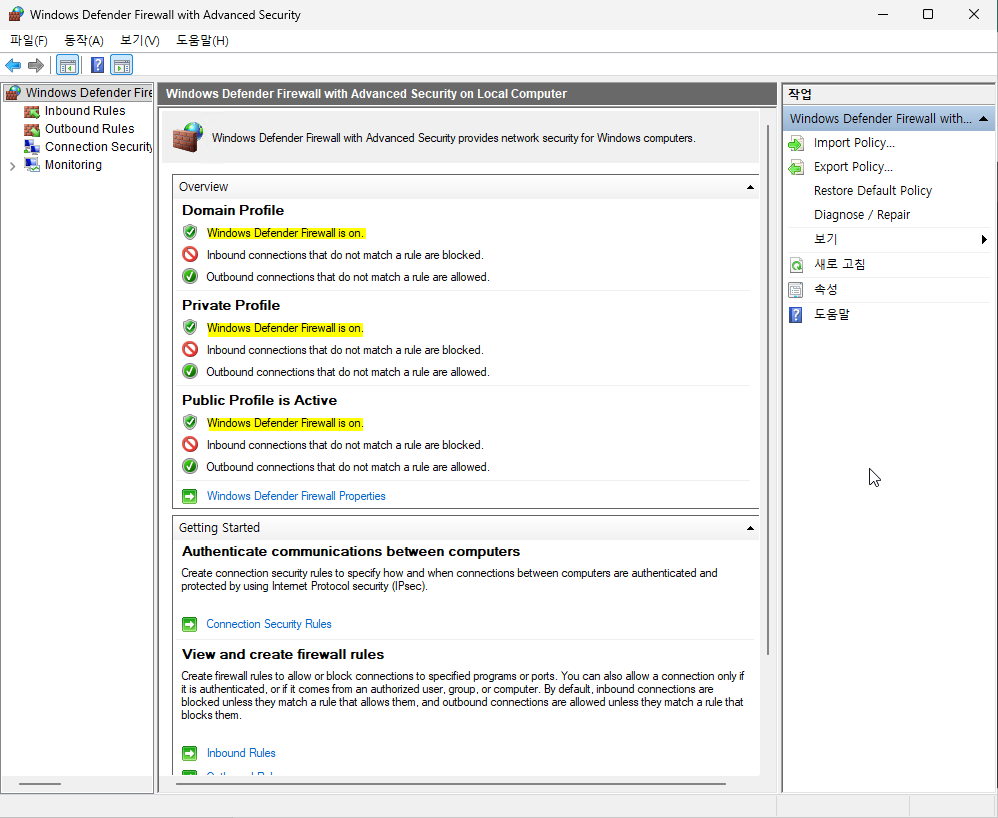Click the Public Profile is Active heading
This screenshot has width=998, height=818.
[259, 400]
